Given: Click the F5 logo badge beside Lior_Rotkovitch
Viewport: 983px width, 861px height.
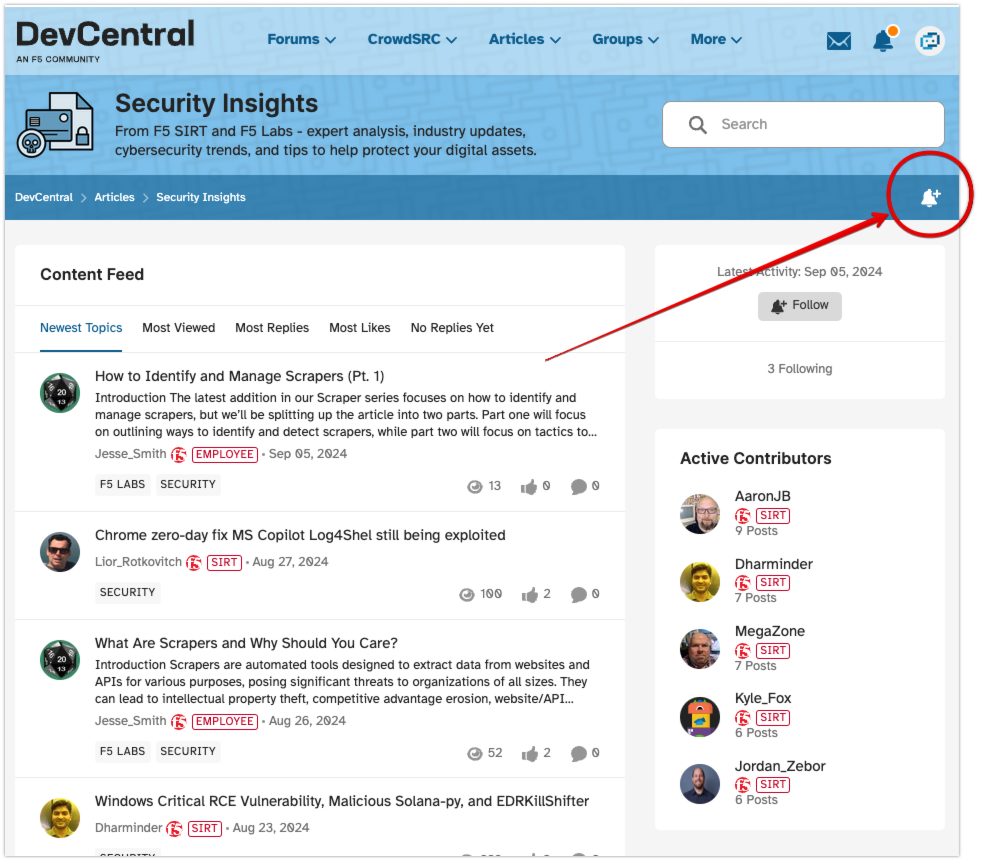Looking at the screenshot, I should 194,563.
